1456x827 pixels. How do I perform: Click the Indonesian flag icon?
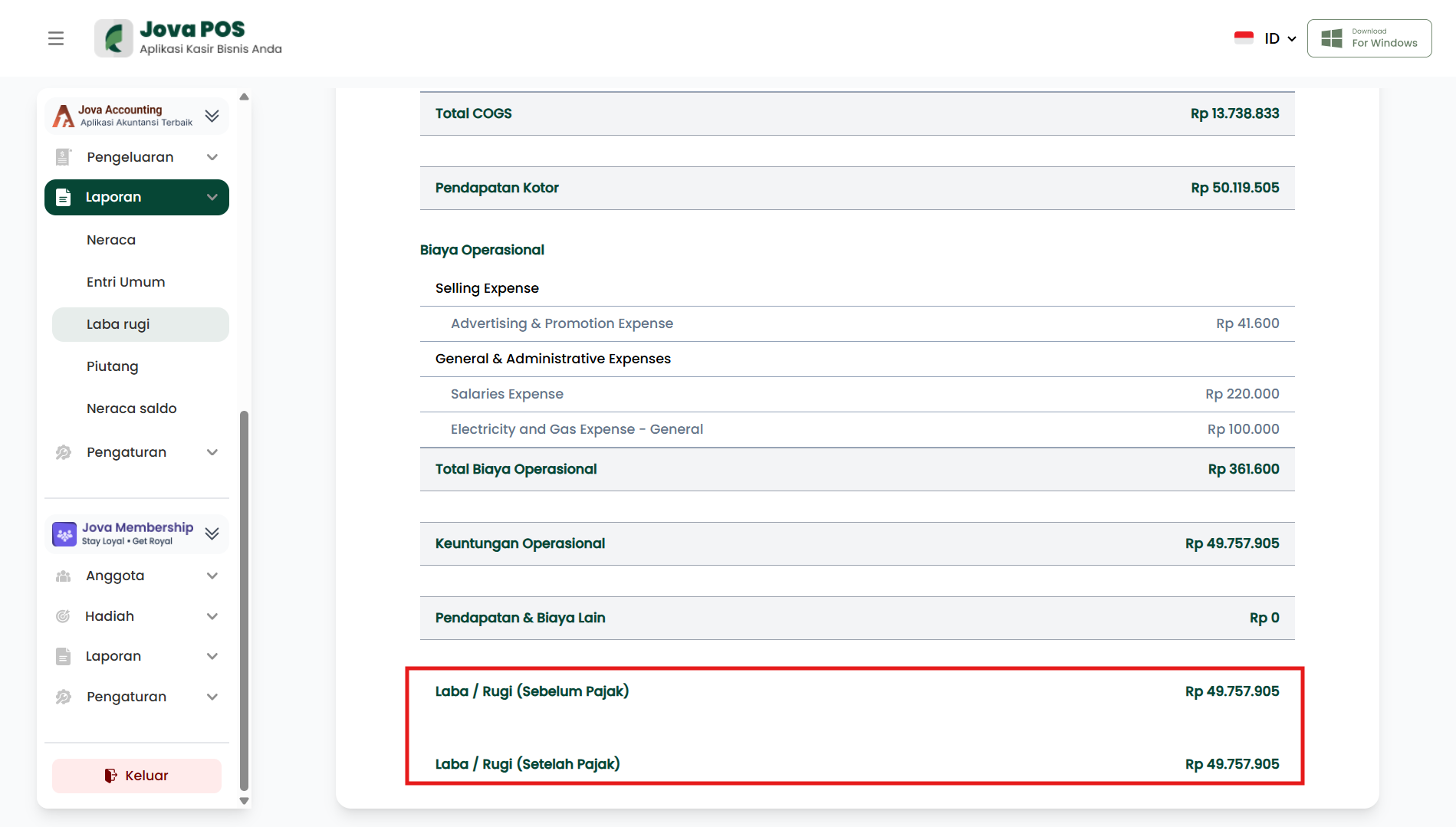1244,38
